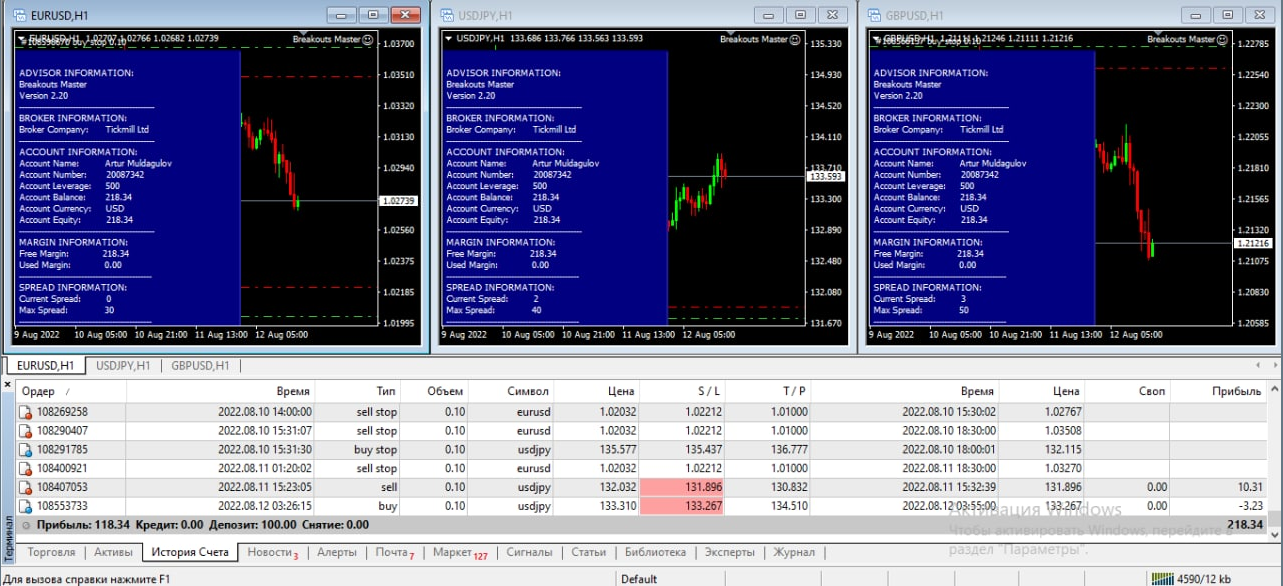Click the price cell 135.577
Viewport: 1283px width, 586px height.
click(x=617, y=449)
